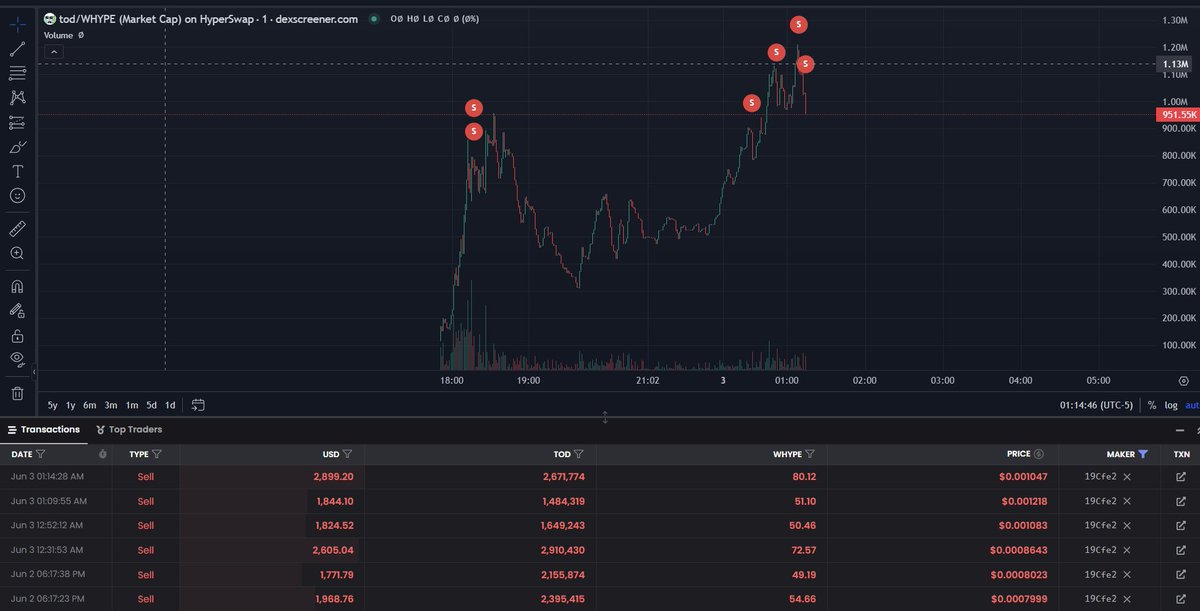The height and width of the screenshot is (611, 1200).
Task: Clear maker filter on 01:09:55 AM row
Action: click(1127, 501)
